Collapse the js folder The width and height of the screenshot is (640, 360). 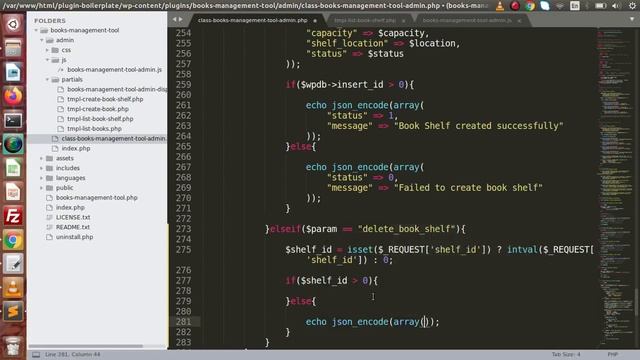click(48, 60)
